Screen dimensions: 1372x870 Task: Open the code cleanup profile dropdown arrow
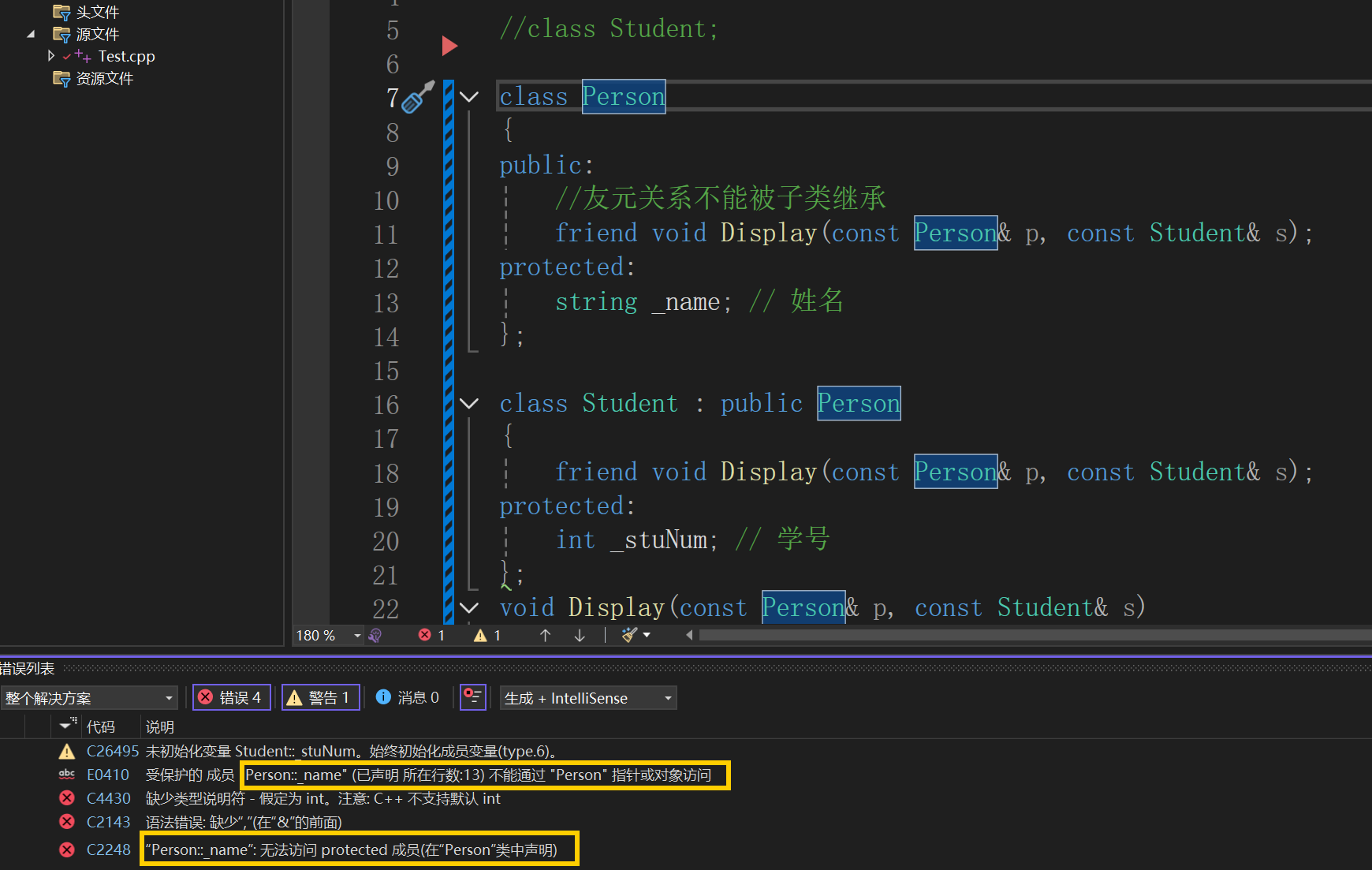tap(647, 635)
